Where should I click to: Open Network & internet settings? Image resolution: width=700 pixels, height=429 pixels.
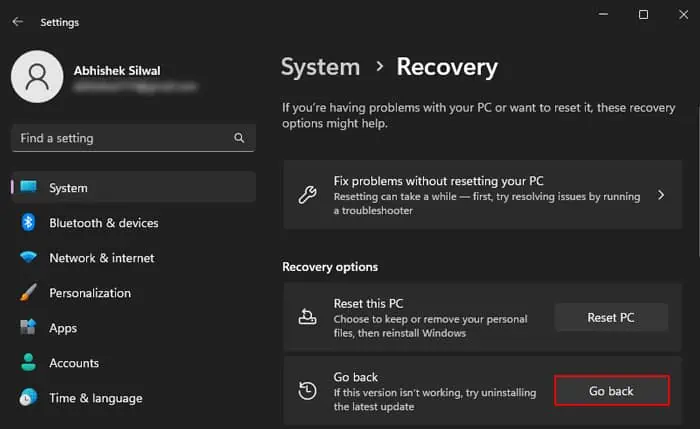[x=102, y=258]
